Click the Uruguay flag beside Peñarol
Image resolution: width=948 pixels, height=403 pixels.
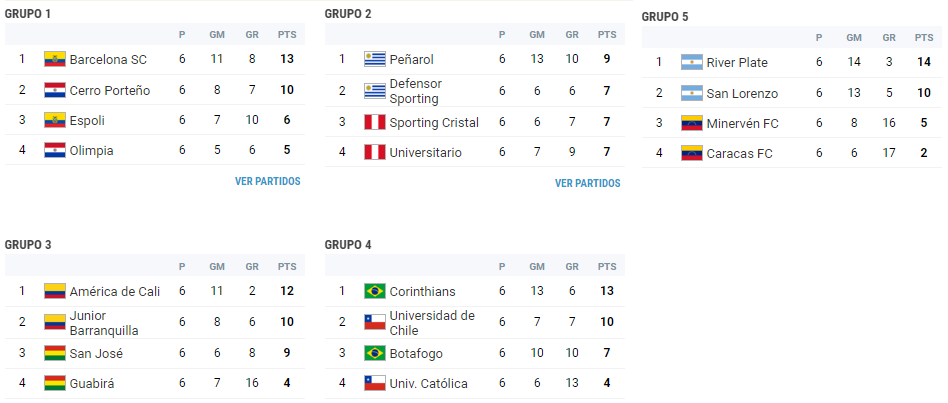375,59
